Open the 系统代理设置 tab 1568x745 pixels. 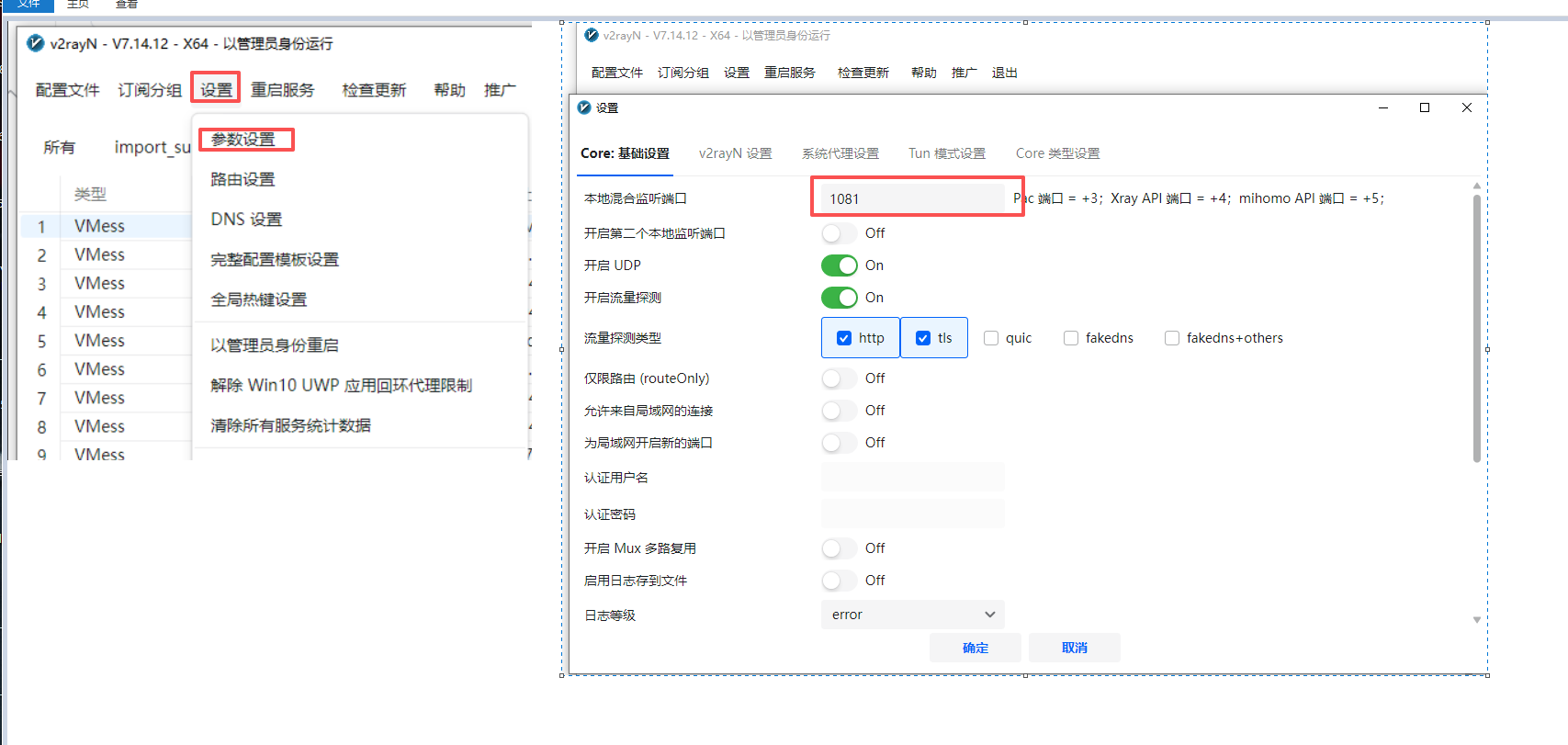tap(840, 153)
